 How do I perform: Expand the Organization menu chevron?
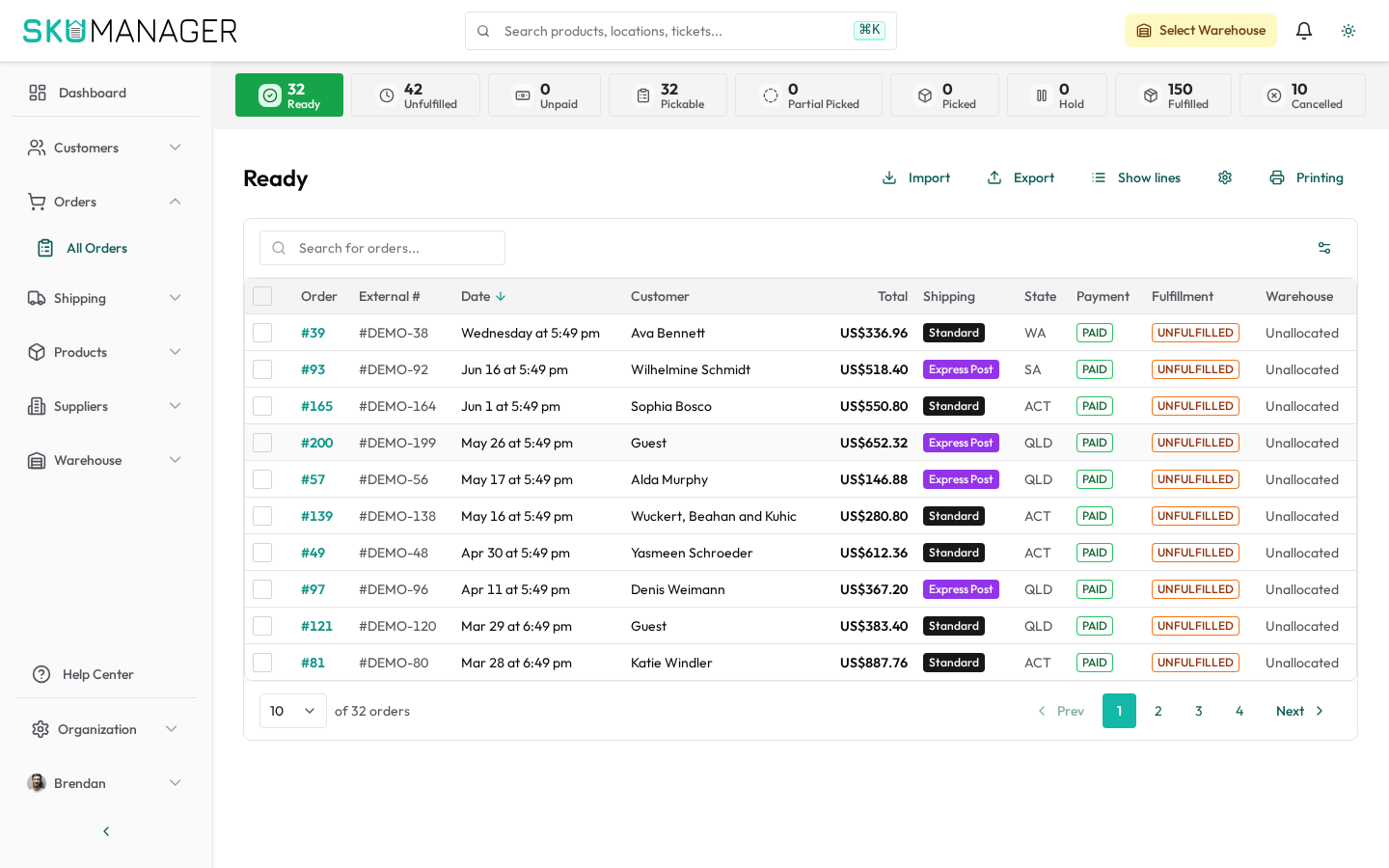coord(172,729)
